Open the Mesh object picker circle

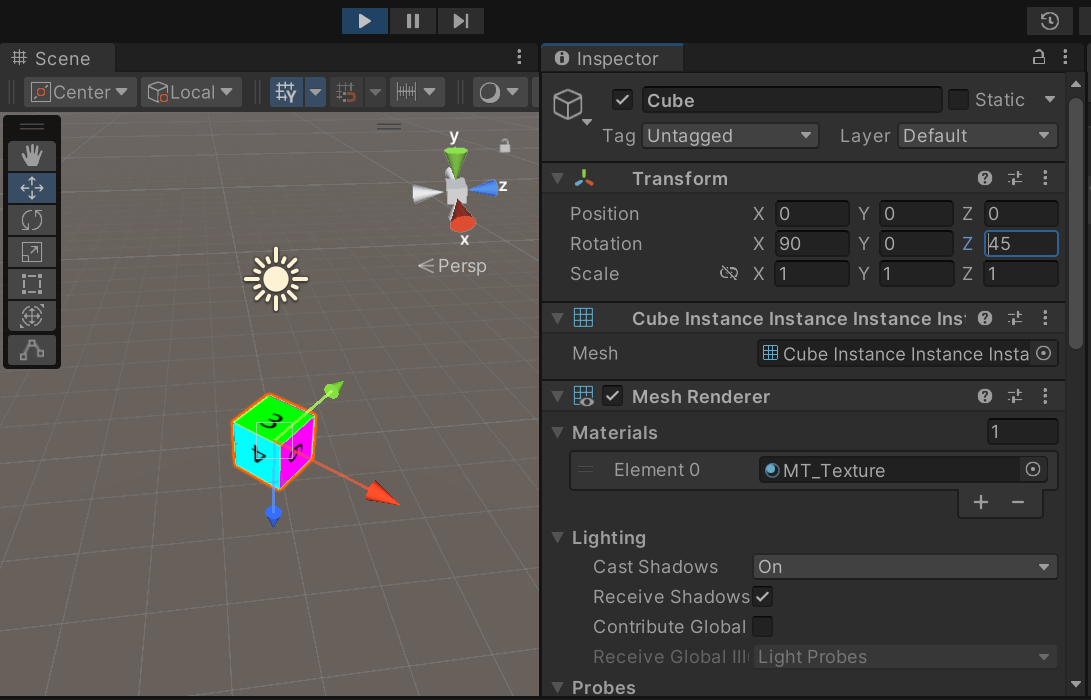coord(1043,353)
